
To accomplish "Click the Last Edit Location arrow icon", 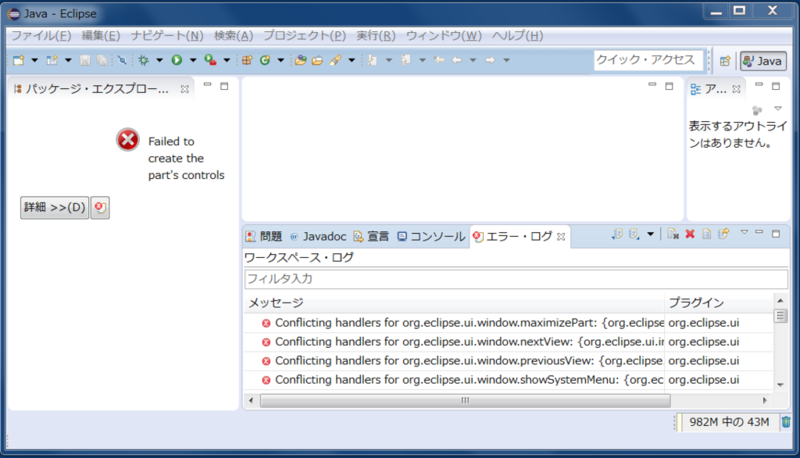I will [439, 60].
